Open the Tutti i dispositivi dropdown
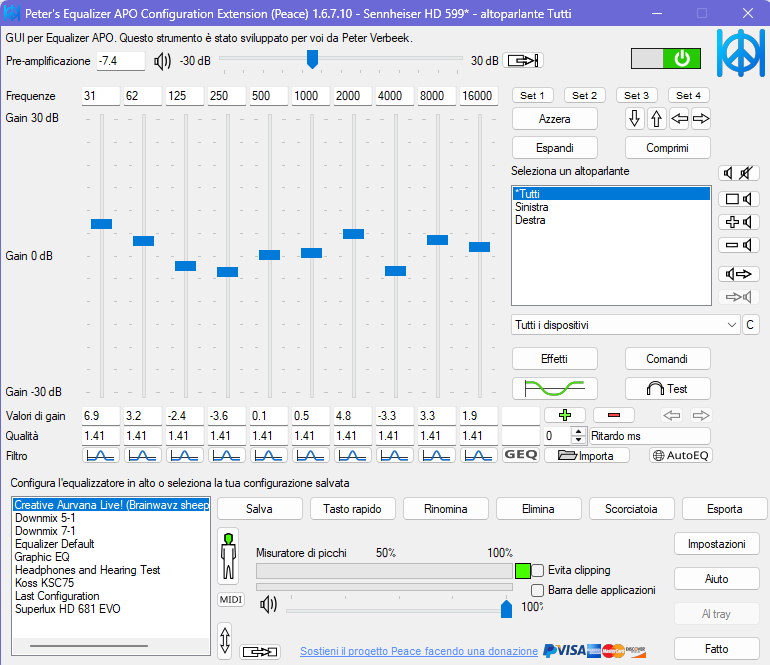Viewport: 770px width, 665px height. tap(625, 325)
